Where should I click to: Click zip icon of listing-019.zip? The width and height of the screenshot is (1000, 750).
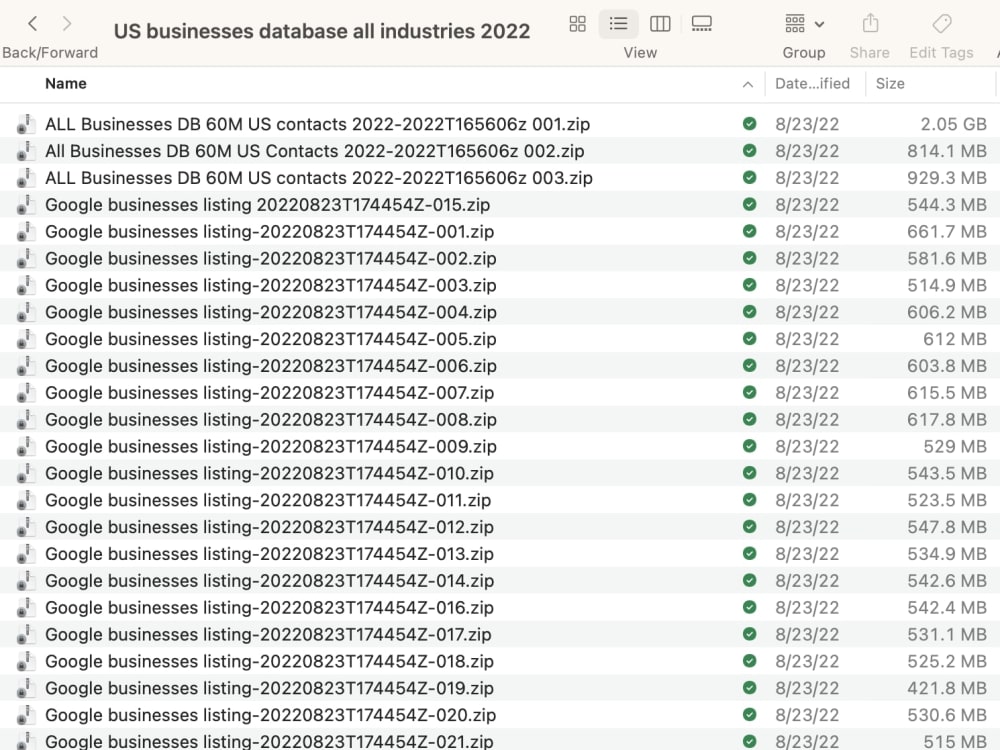point(25,688)
